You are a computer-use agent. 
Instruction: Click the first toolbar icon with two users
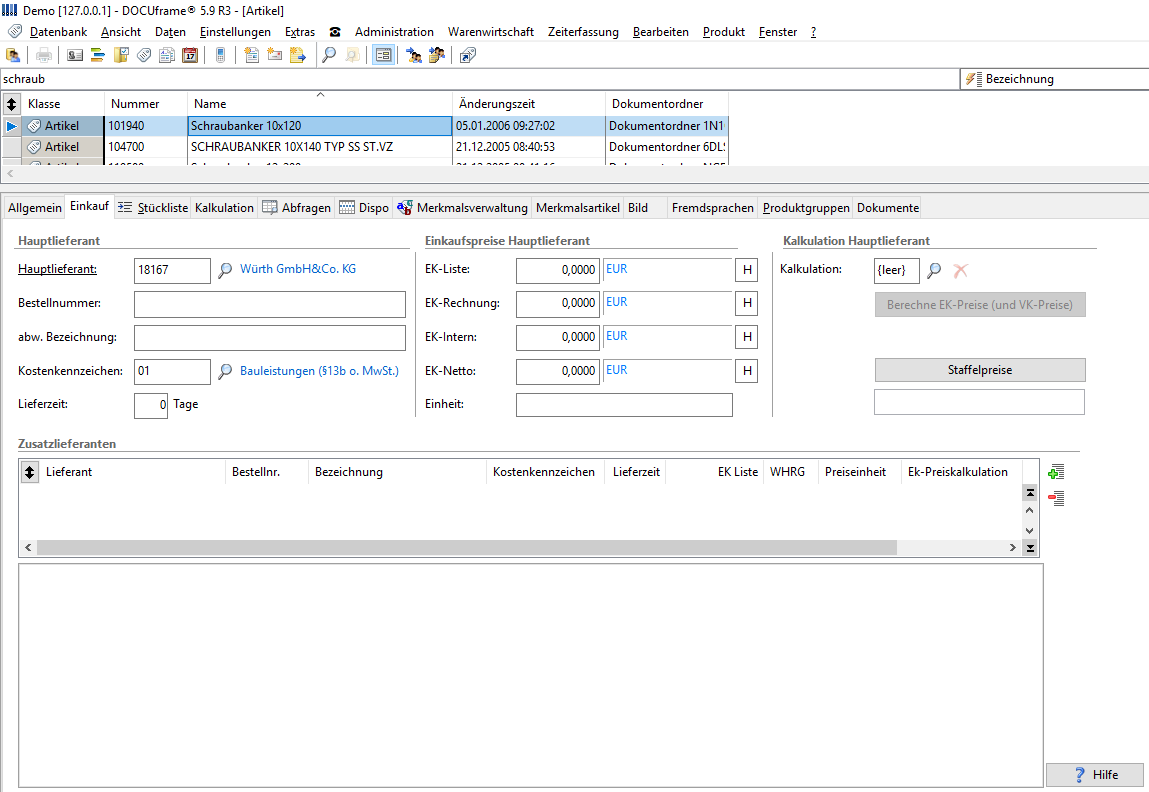click(13, 55)
